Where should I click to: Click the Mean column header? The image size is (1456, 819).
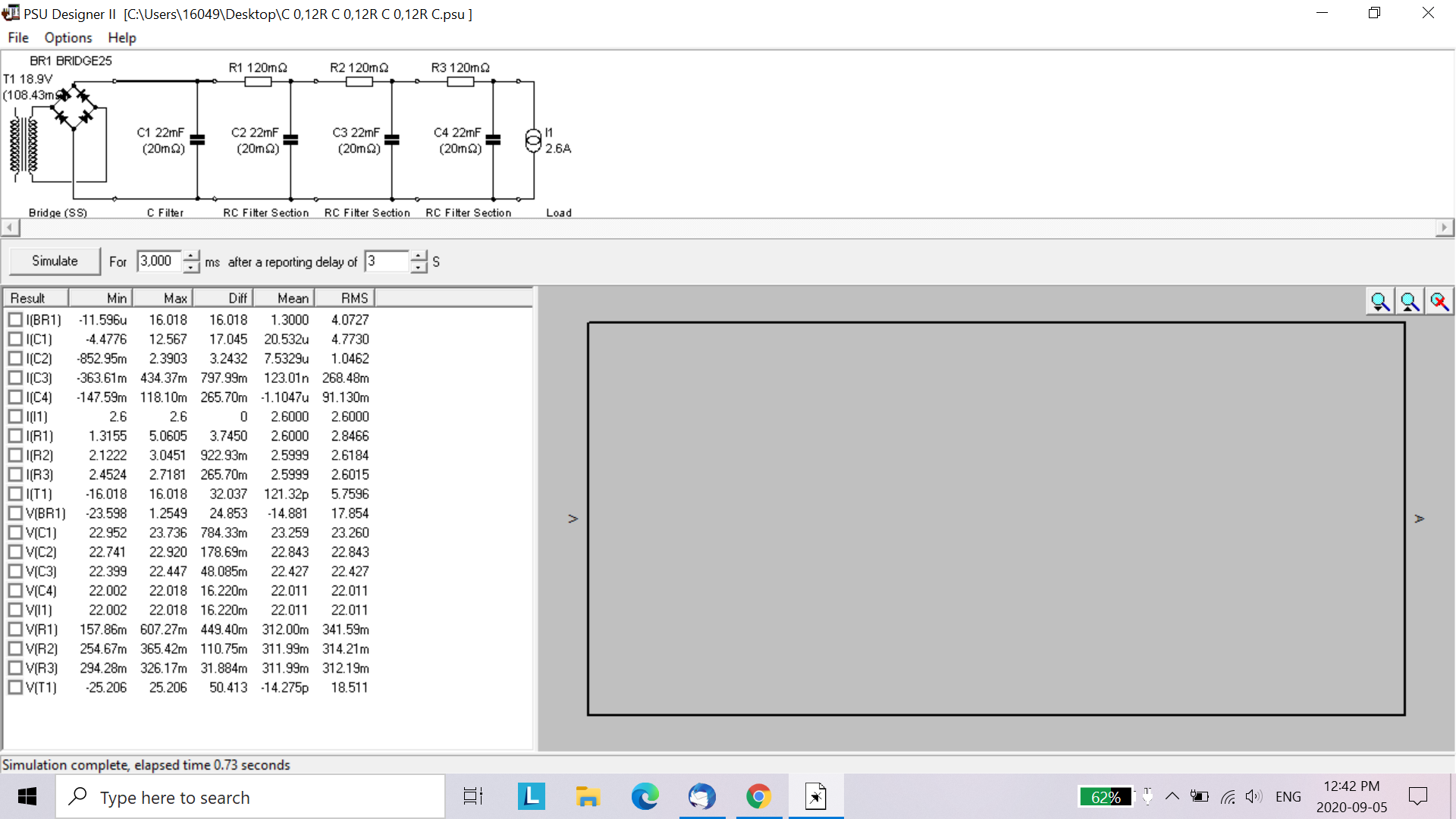tap(284, 298)
